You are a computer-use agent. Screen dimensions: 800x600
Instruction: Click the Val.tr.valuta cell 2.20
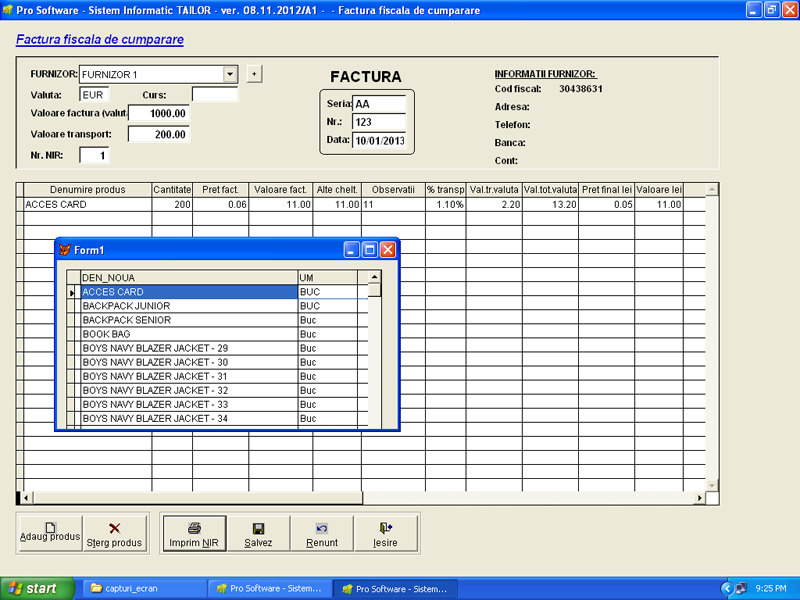[x=494, y=205]
